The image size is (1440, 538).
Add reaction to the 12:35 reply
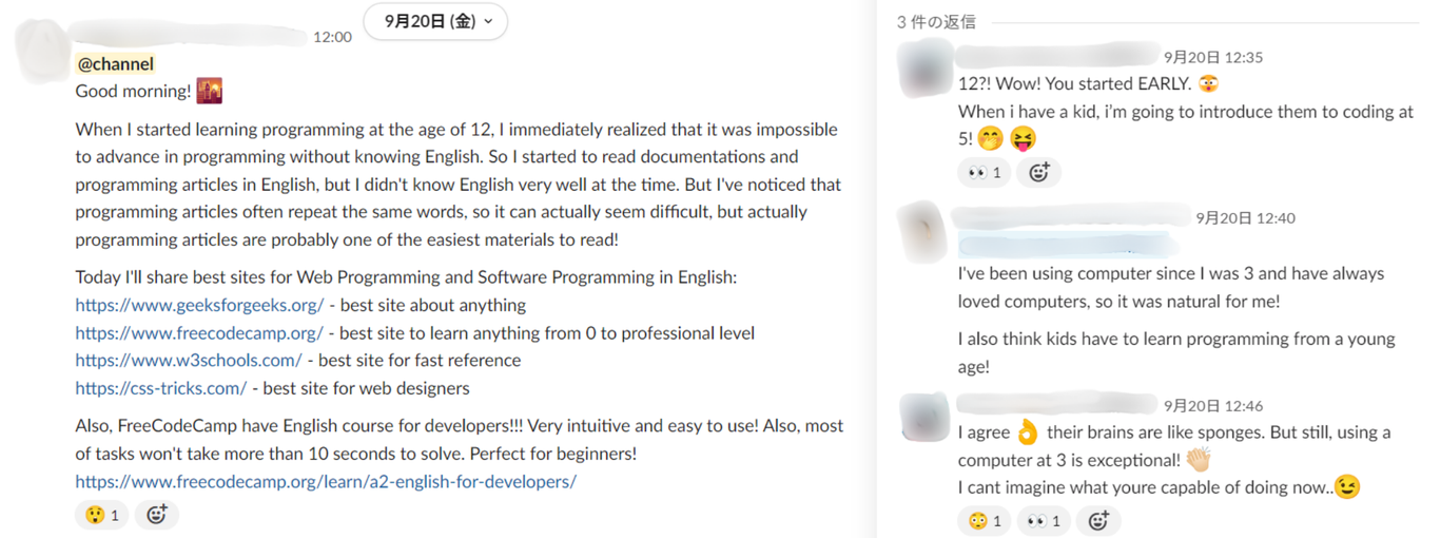[x=1038, y=173]
